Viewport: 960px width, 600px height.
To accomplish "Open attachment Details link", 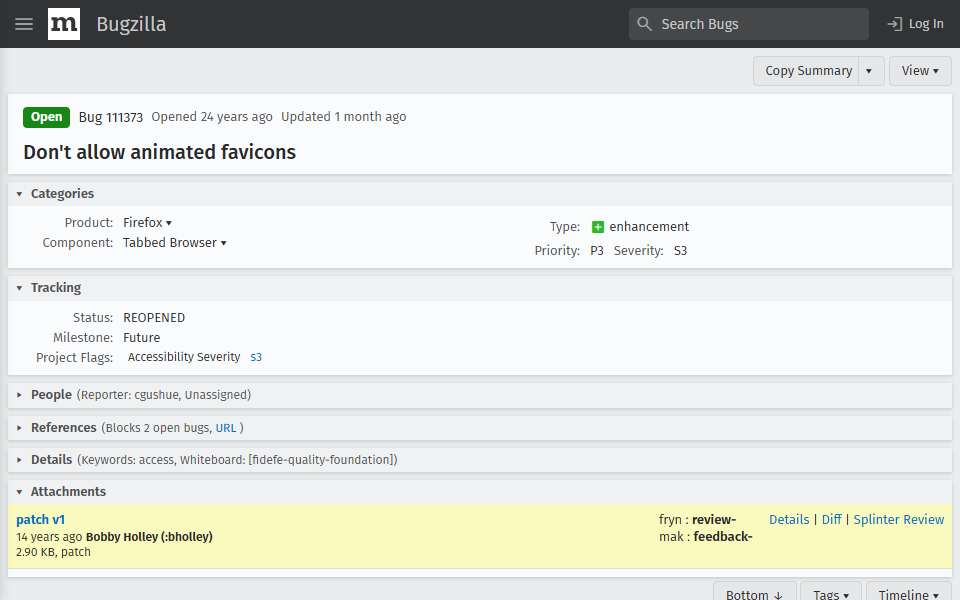I will 789,520.
